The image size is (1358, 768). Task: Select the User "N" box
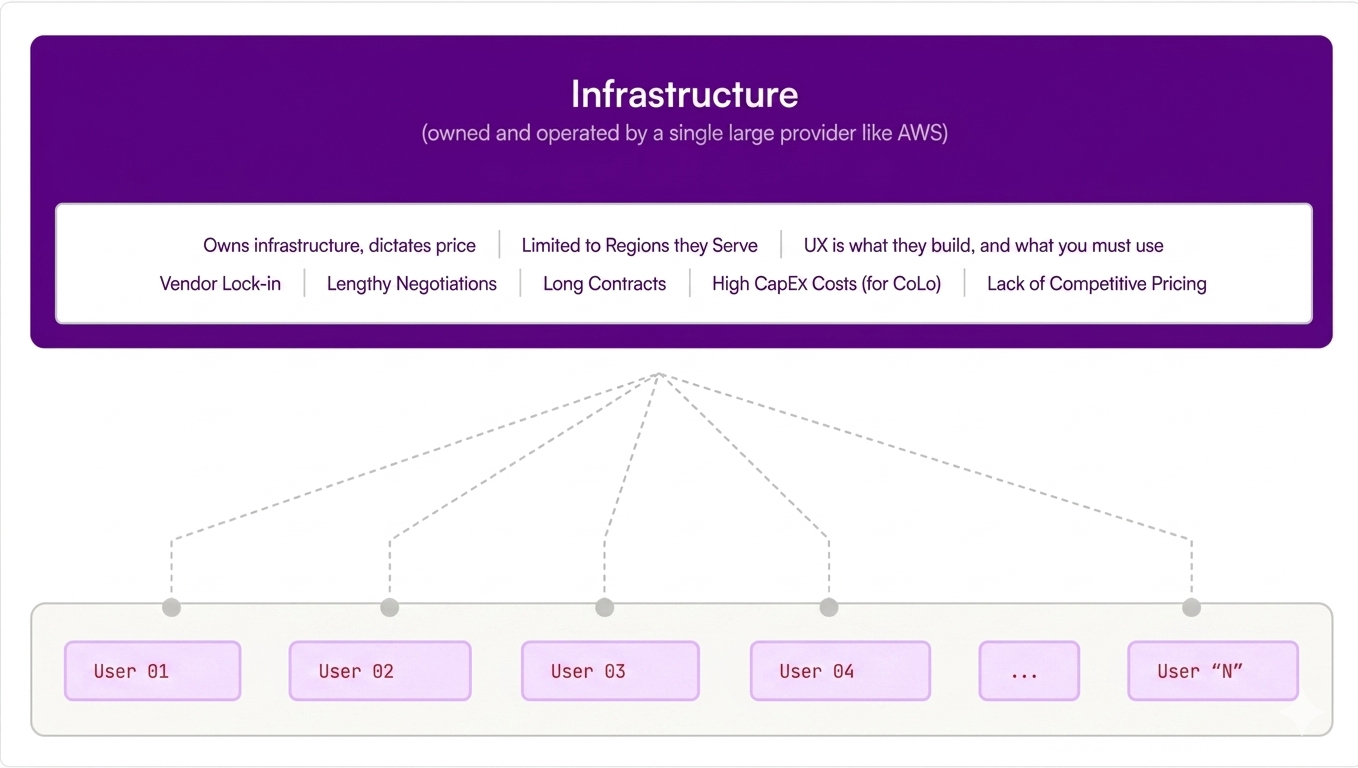[1213, 670]
